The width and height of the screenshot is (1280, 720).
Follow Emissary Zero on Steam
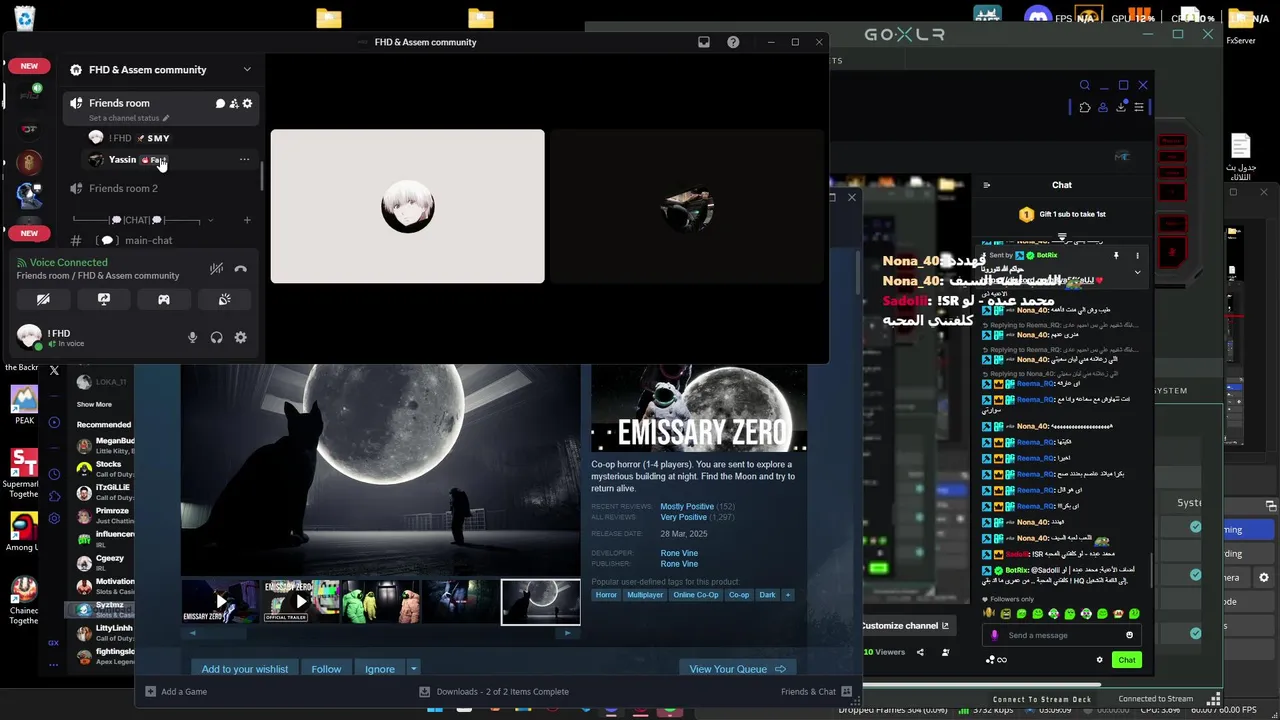326,669
